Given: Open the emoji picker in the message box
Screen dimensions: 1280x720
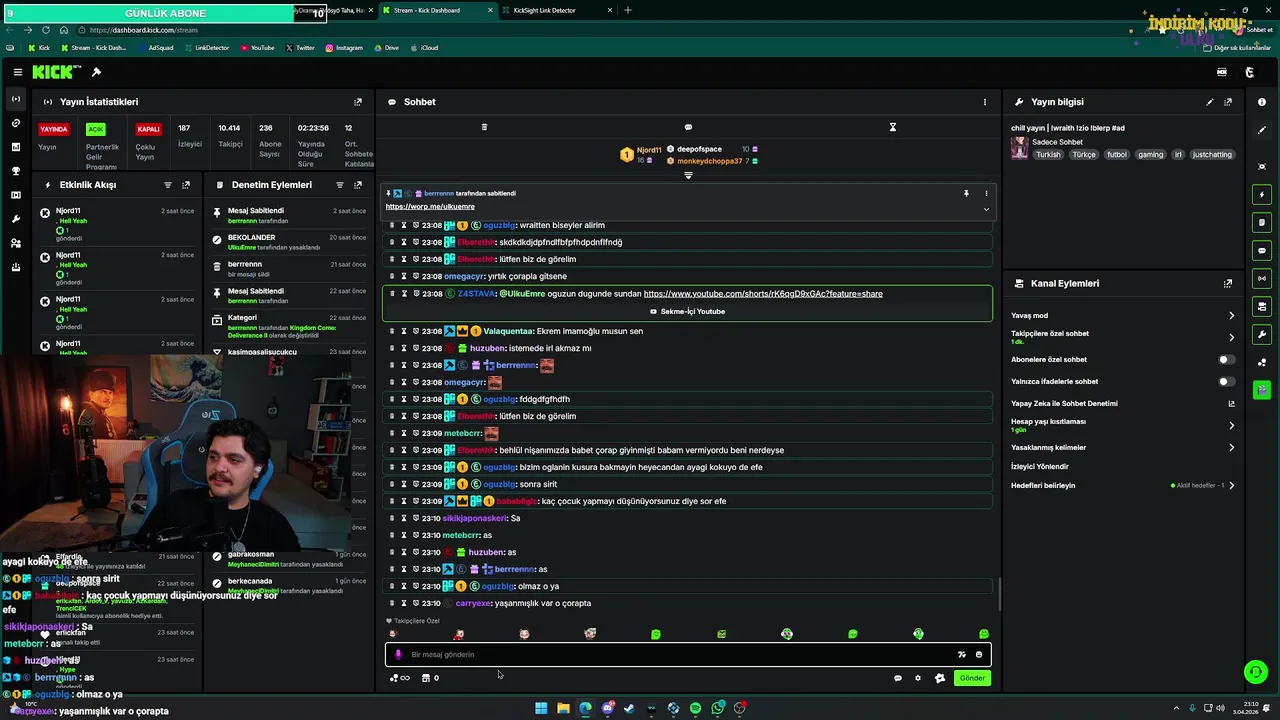Looking at the screenshot, I should click(x=979, y=655).
